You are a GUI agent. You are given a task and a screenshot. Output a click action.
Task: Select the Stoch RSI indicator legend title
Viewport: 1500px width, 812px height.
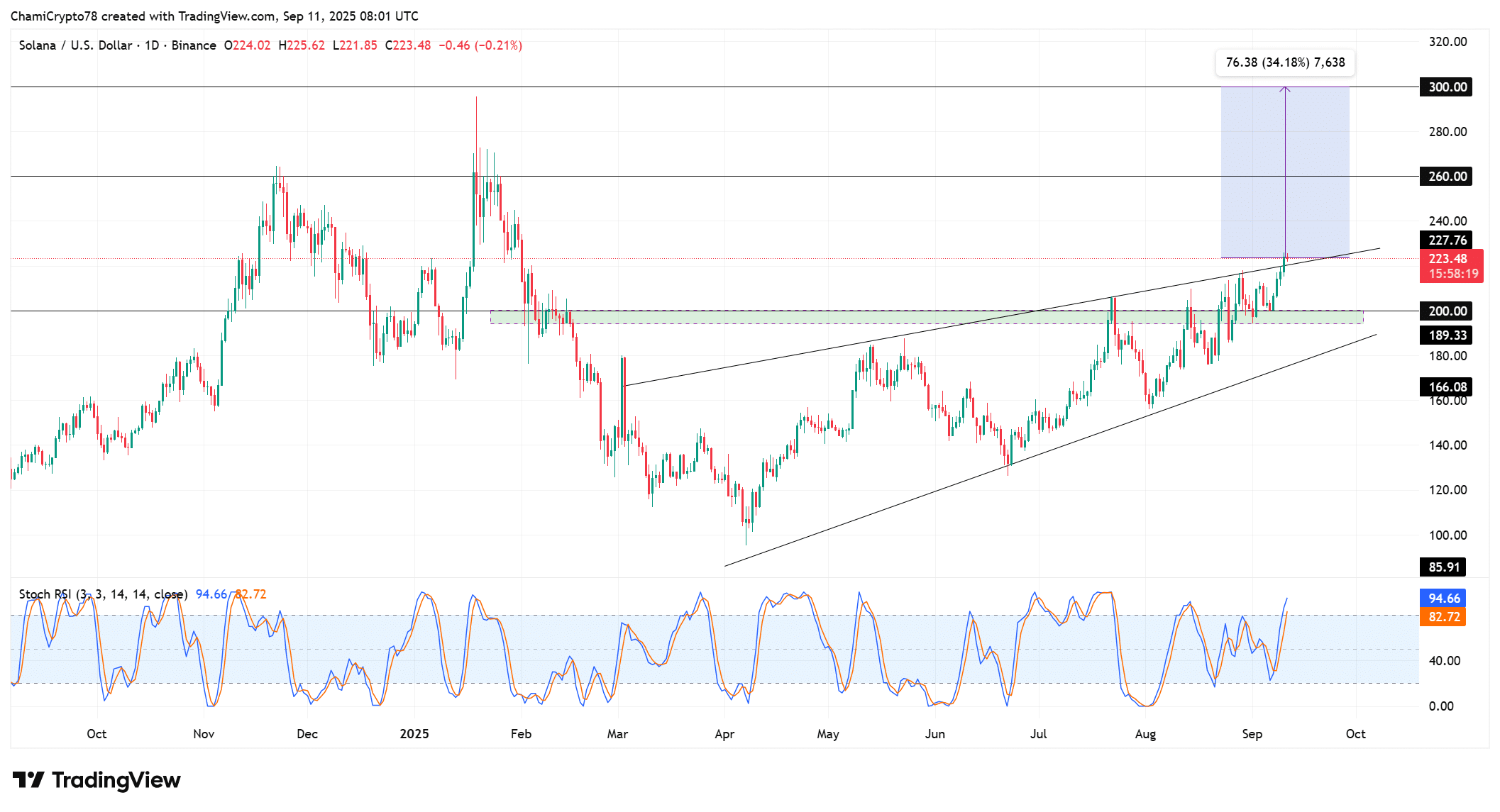tap(103, 594)
